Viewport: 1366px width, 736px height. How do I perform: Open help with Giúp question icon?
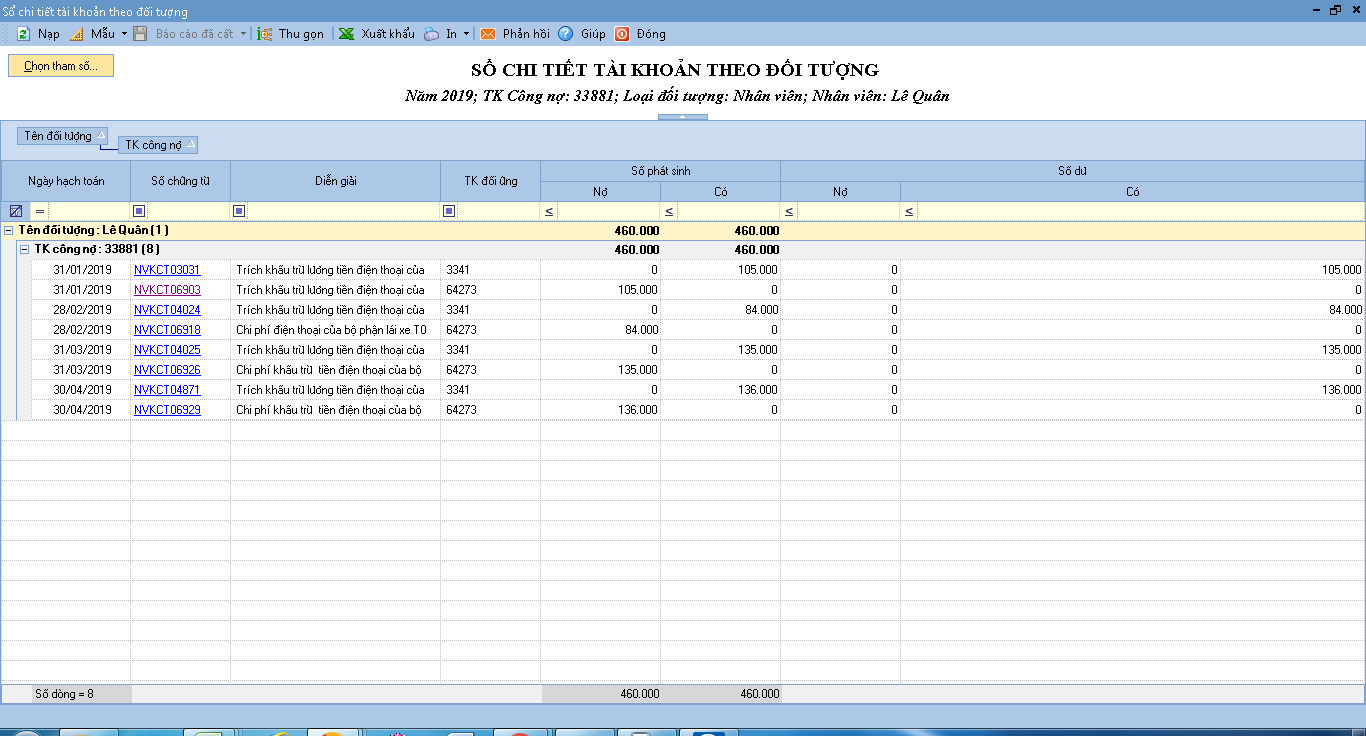566,34
